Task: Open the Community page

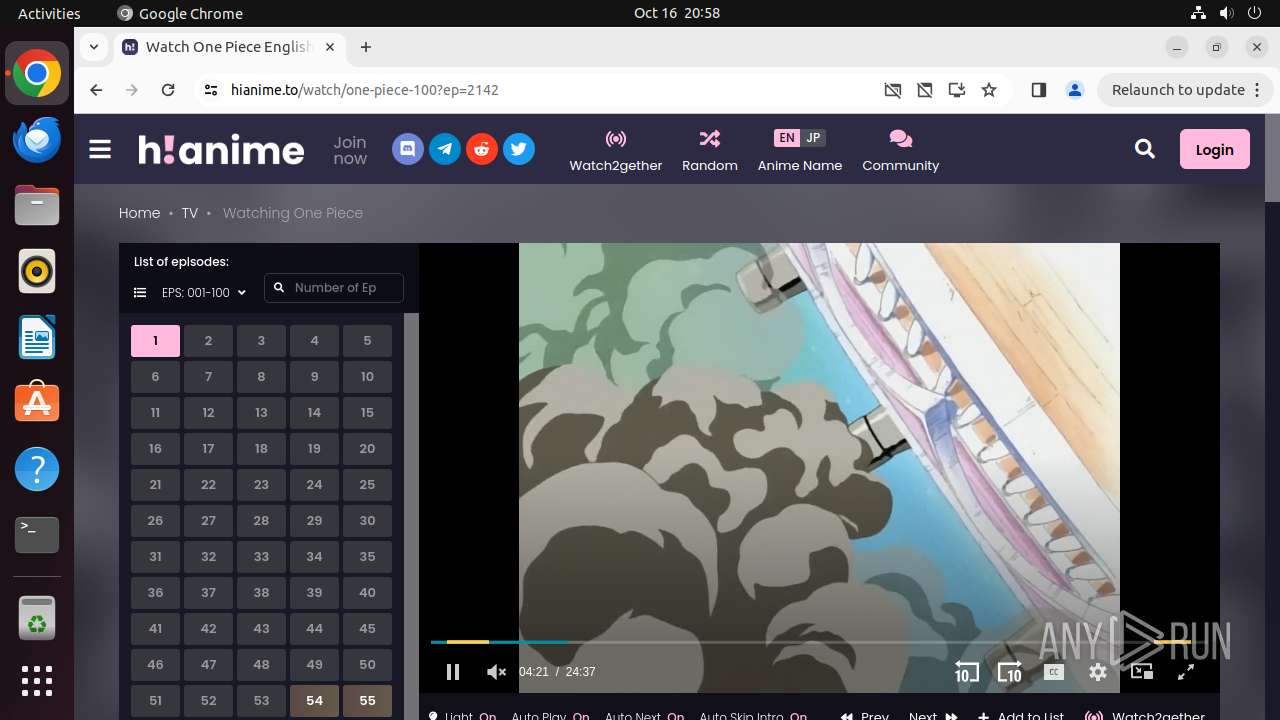Action: pyautogui.click(x=901, y=151)
